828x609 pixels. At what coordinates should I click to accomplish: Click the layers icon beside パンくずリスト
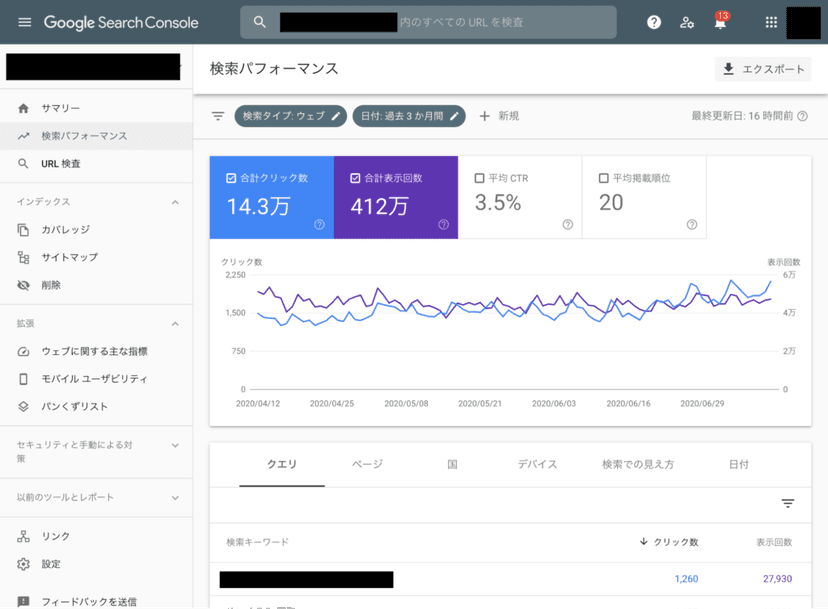[23, 407]
